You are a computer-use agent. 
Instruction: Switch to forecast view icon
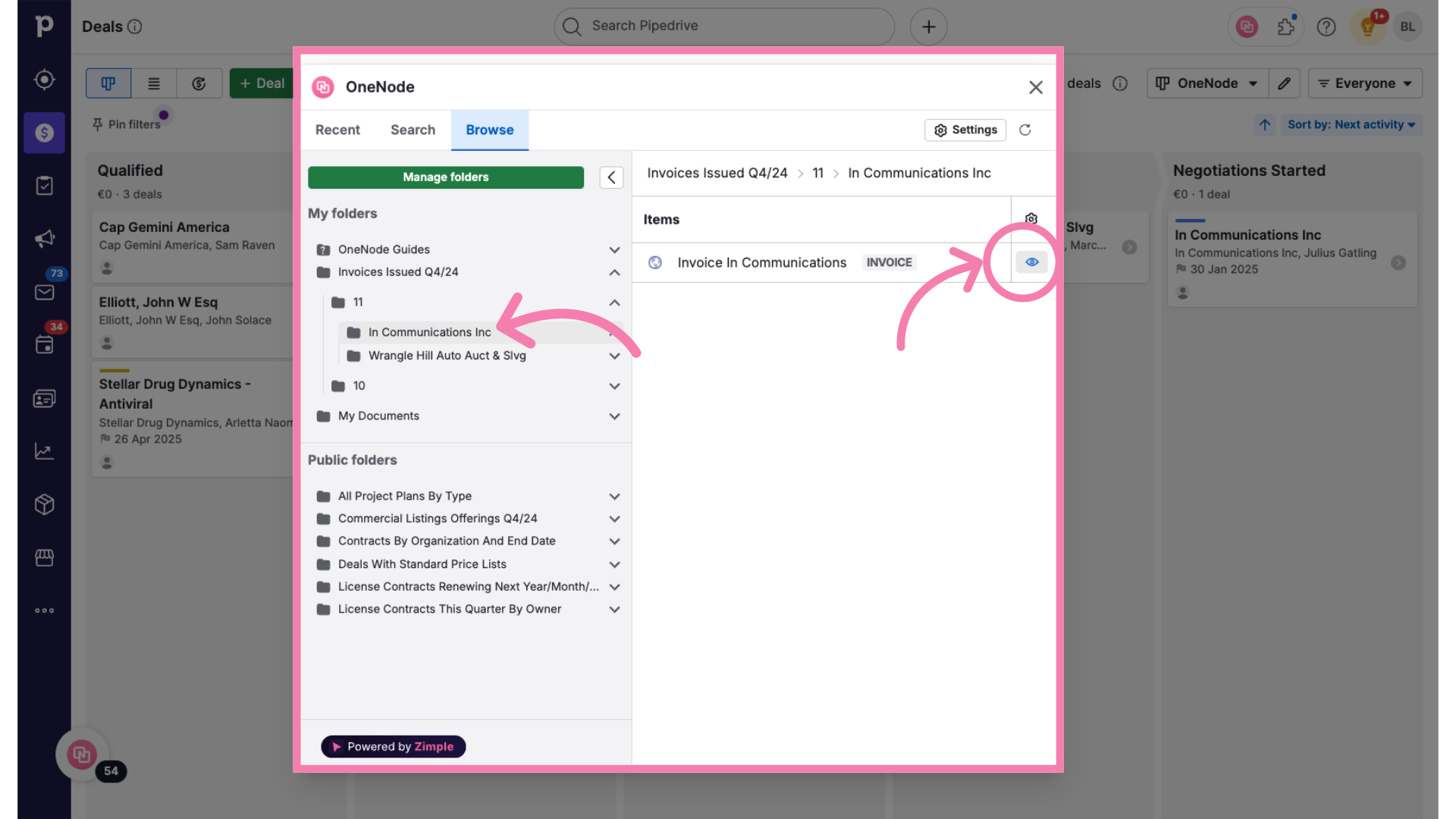[199, 83]
